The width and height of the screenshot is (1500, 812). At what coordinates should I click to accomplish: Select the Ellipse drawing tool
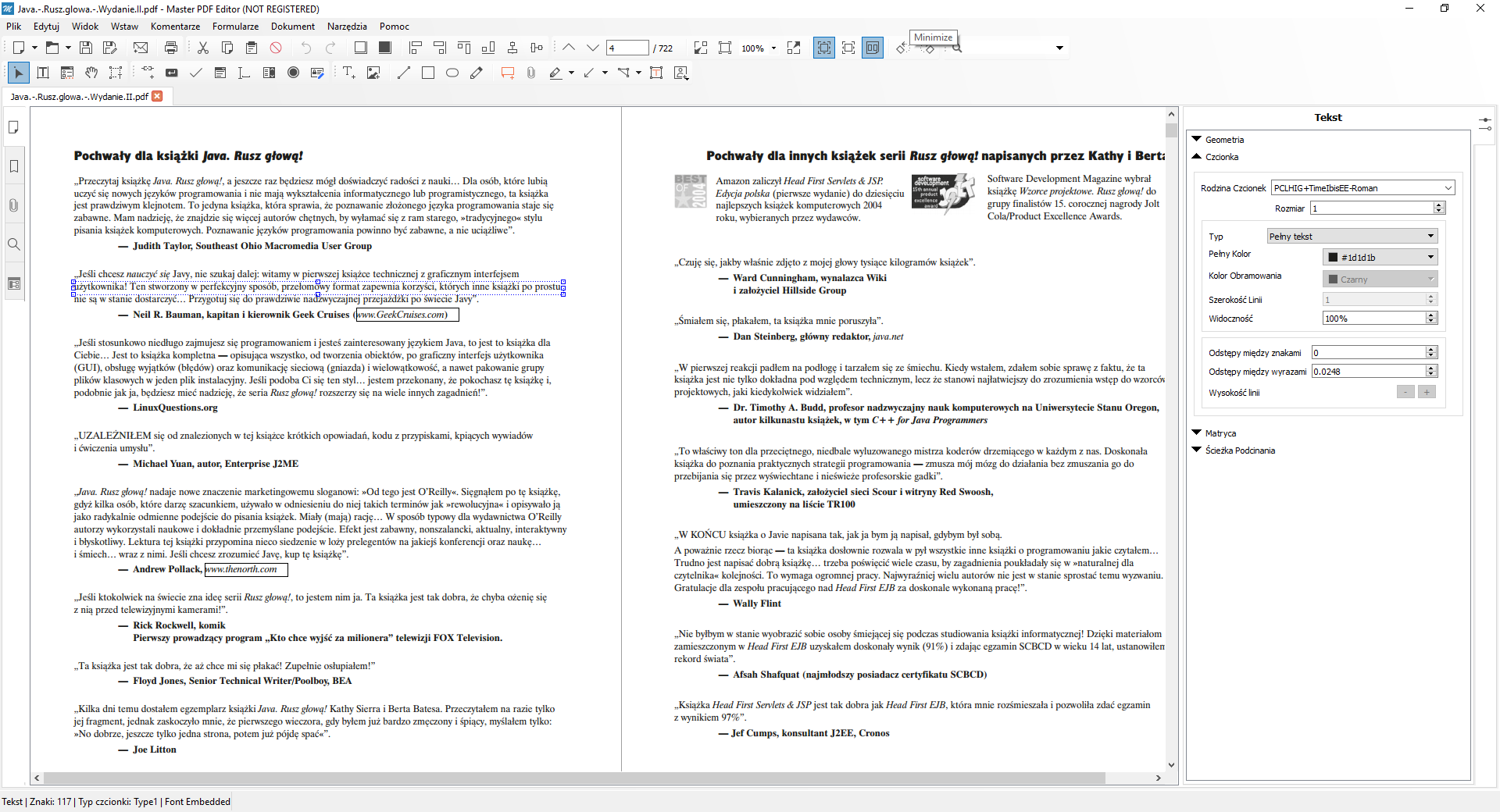[x=452, y=73]
